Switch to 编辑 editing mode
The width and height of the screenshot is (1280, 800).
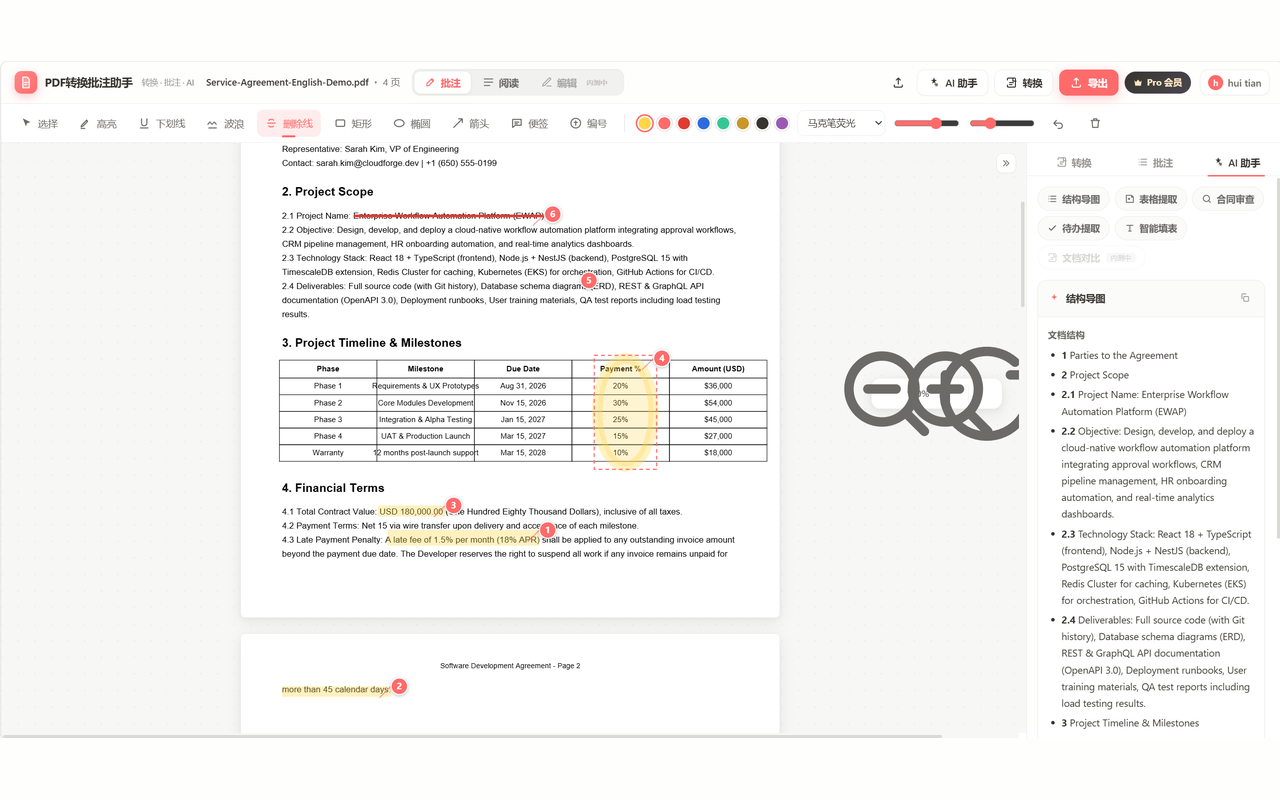point(575,83)
